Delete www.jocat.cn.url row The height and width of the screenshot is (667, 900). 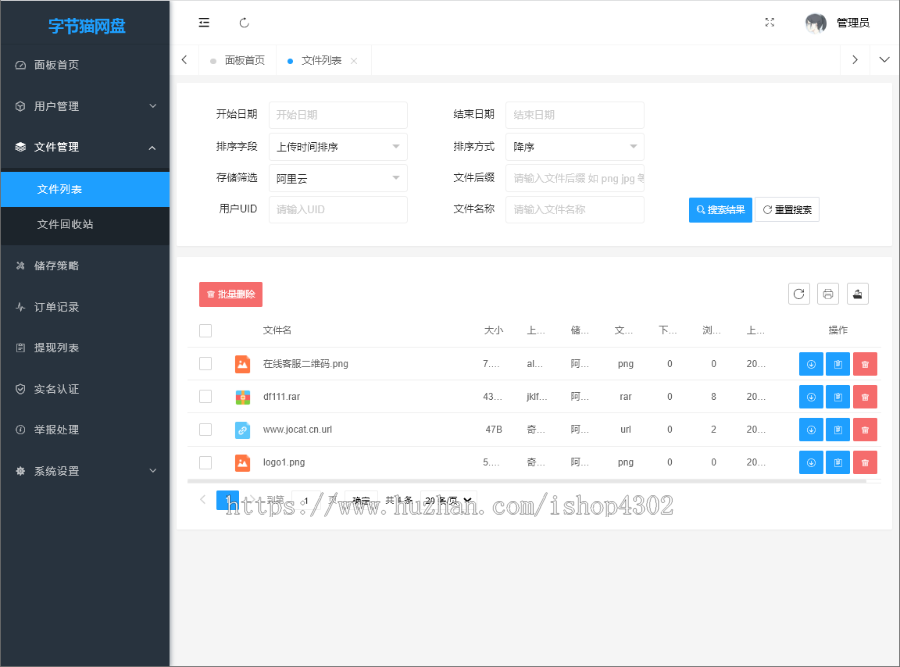865,429
